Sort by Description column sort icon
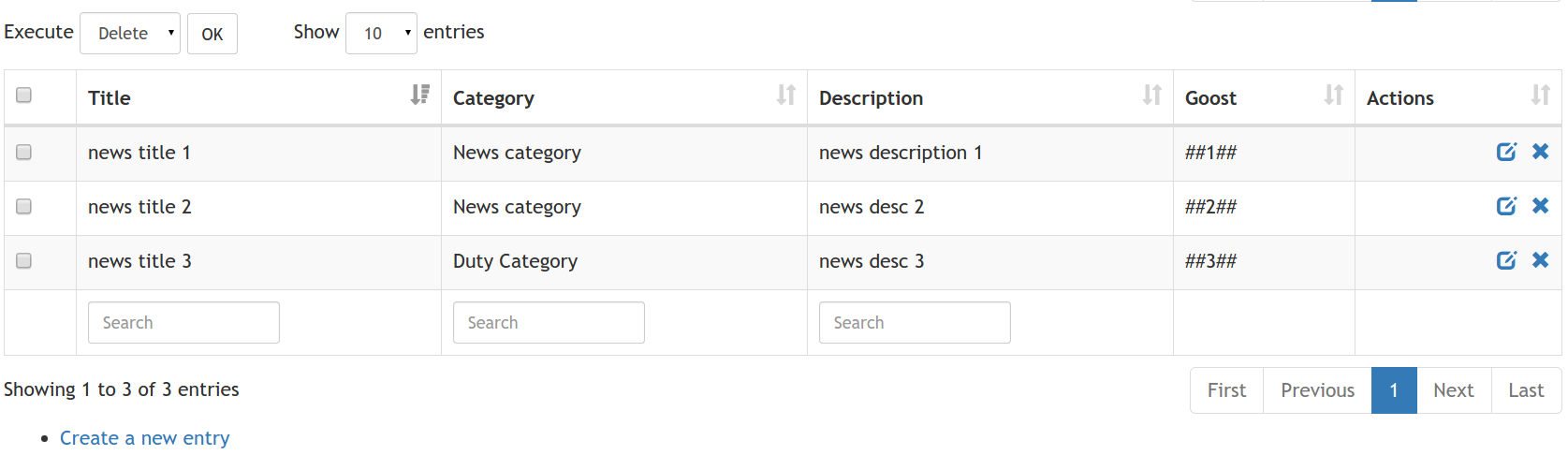Viewport: 1568px width, 455px height. tap(1151, 95)
